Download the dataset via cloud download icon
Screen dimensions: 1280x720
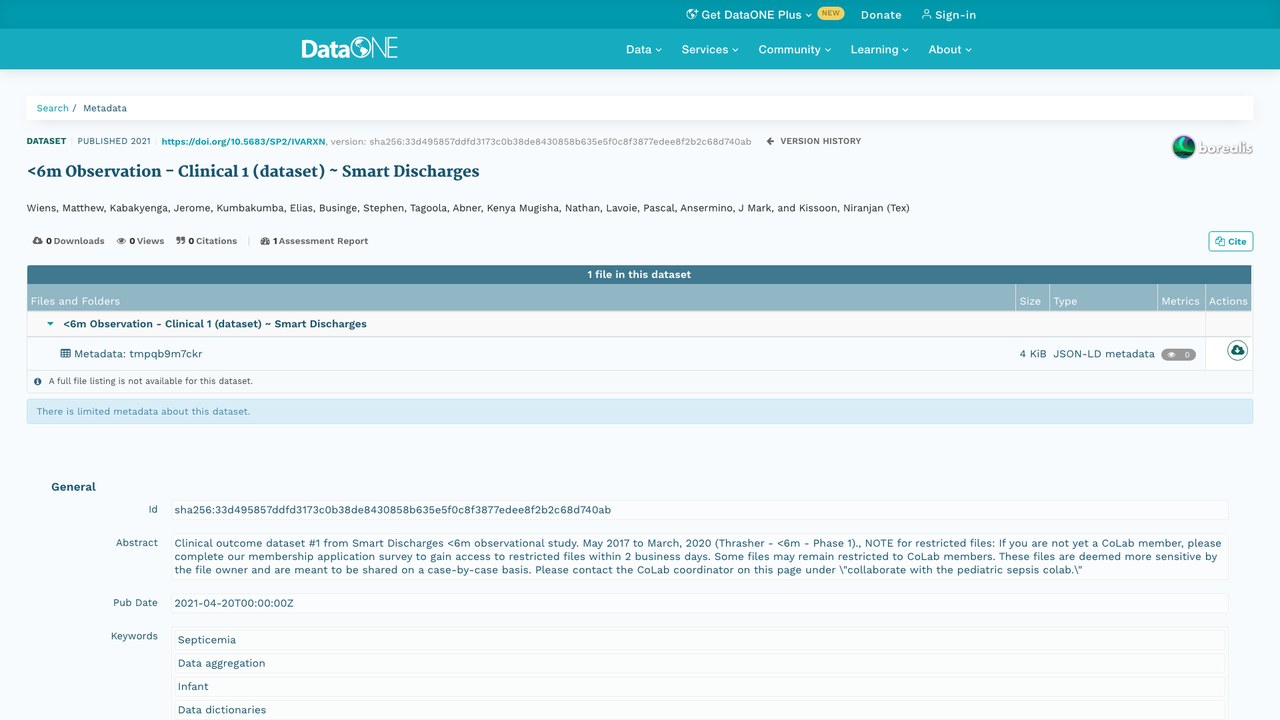click(1237, 351)
